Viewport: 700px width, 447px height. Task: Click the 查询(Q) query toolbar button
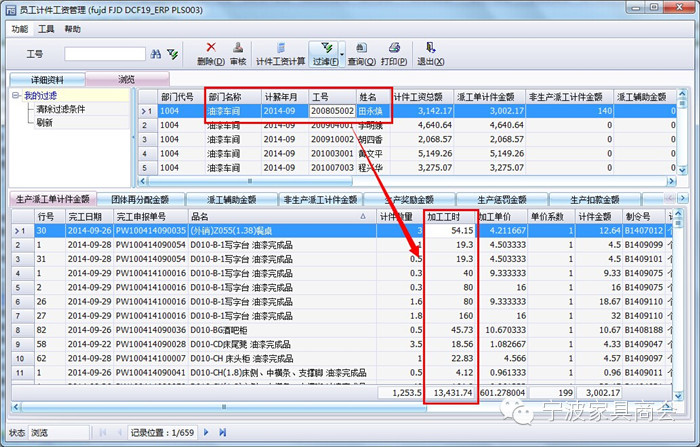coord(361,54)
